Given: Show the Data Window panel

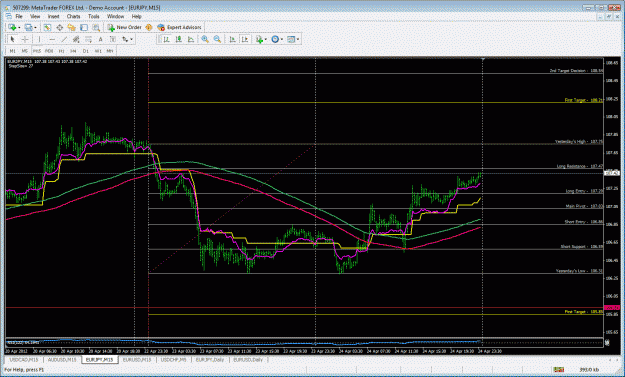Looking at the screenshot, I should coord(59,27).
